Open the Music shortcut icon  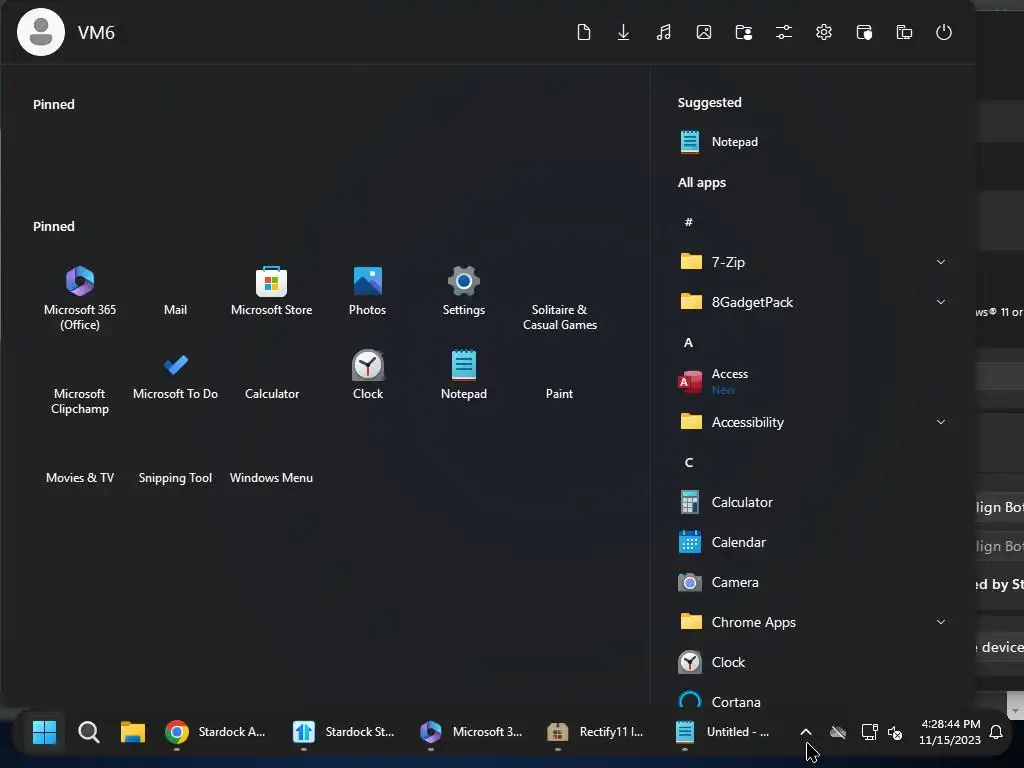pos(664,32)
